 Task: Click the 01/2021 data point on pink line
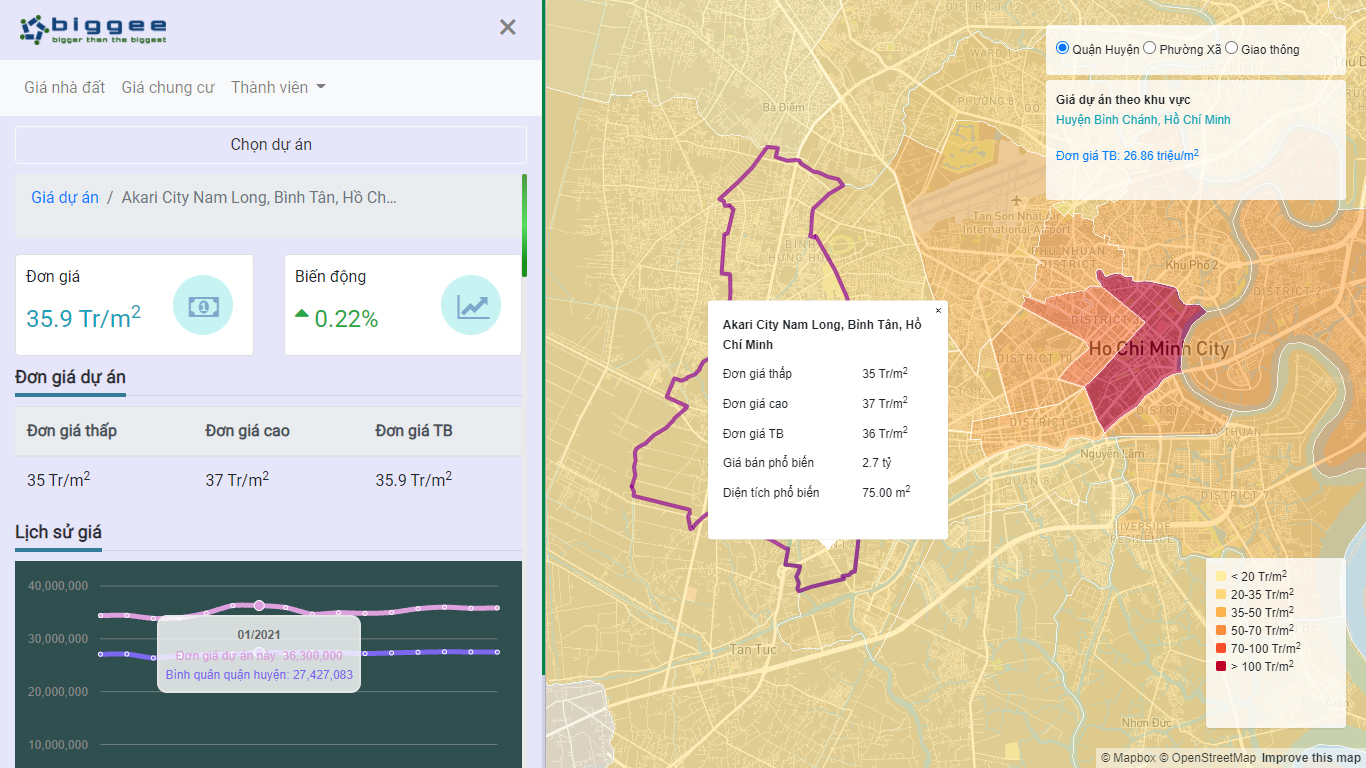(x=259, y=605)
